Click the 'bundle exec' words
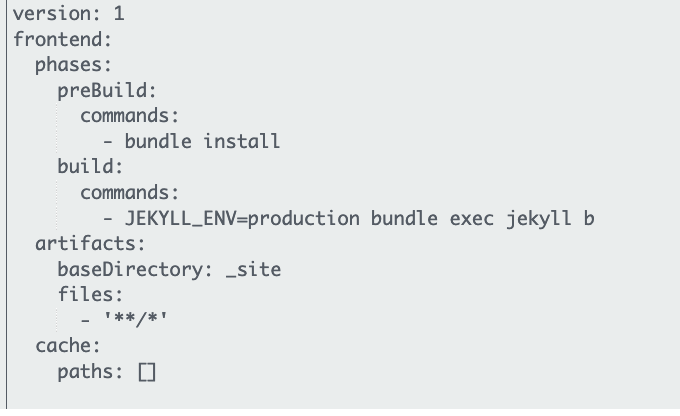 432,218
